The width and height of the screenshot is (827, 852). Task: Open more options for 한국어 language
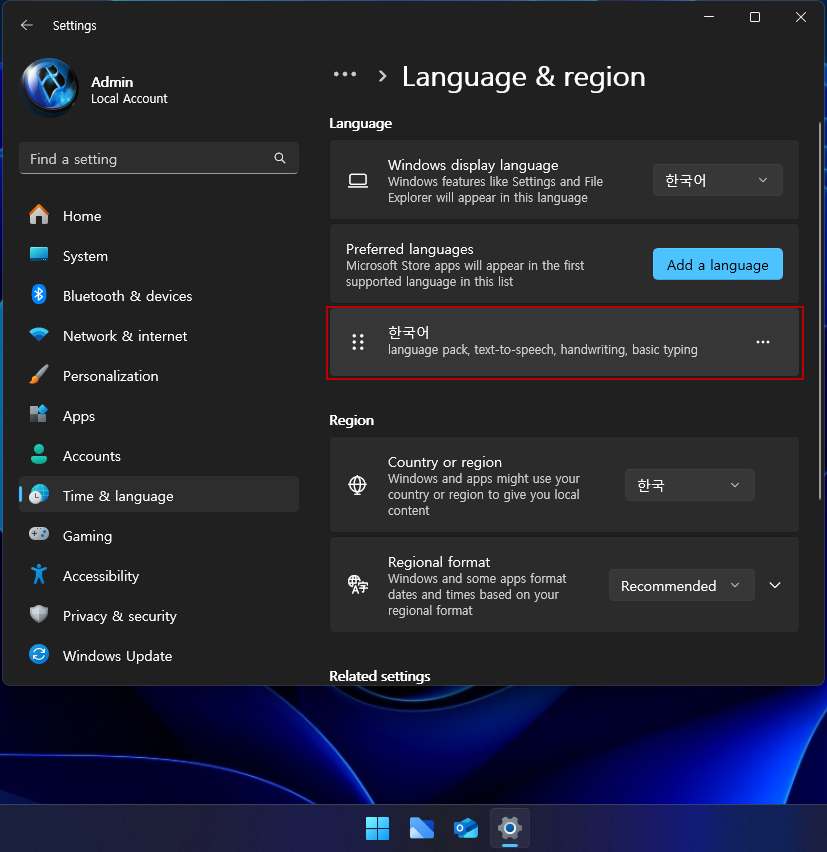pos(762,342)
